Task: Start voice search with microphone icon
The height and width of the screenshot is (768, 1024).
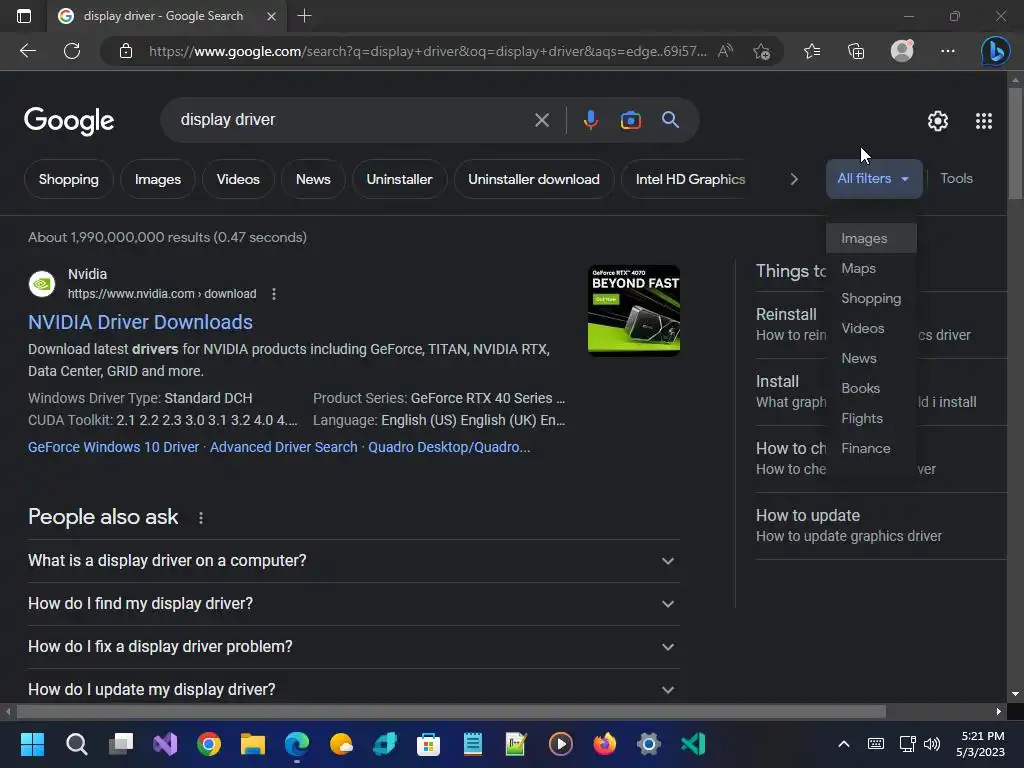Action: click(x=590, y=120)
